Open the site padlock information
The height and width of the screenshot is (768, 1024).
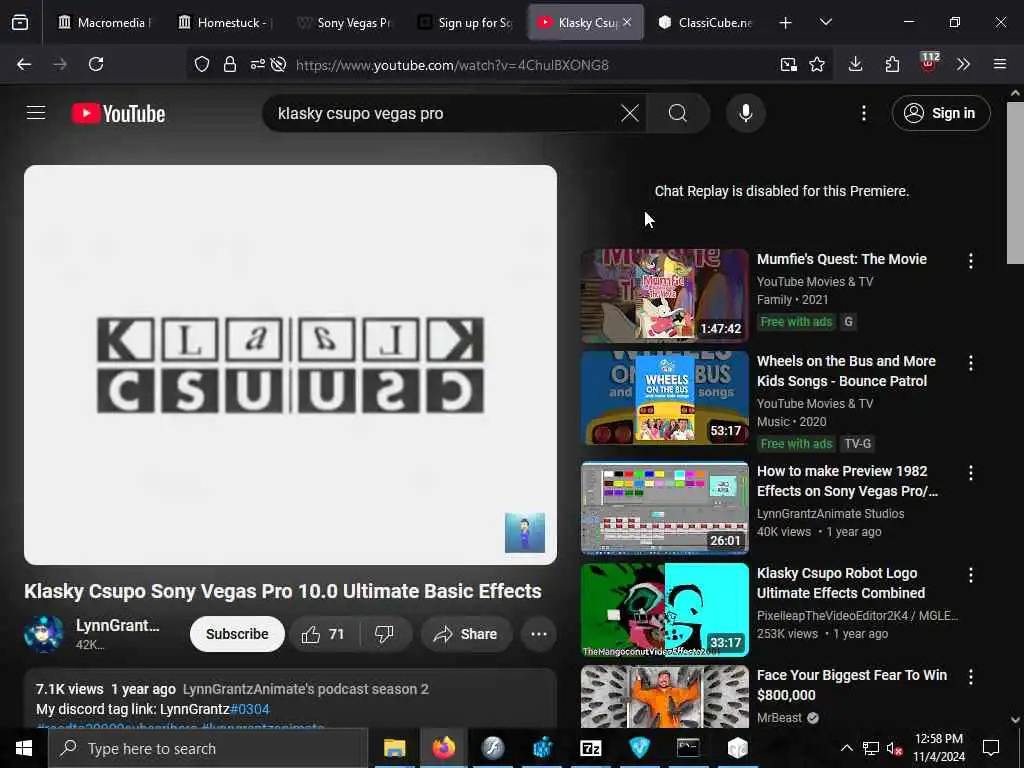230,64
